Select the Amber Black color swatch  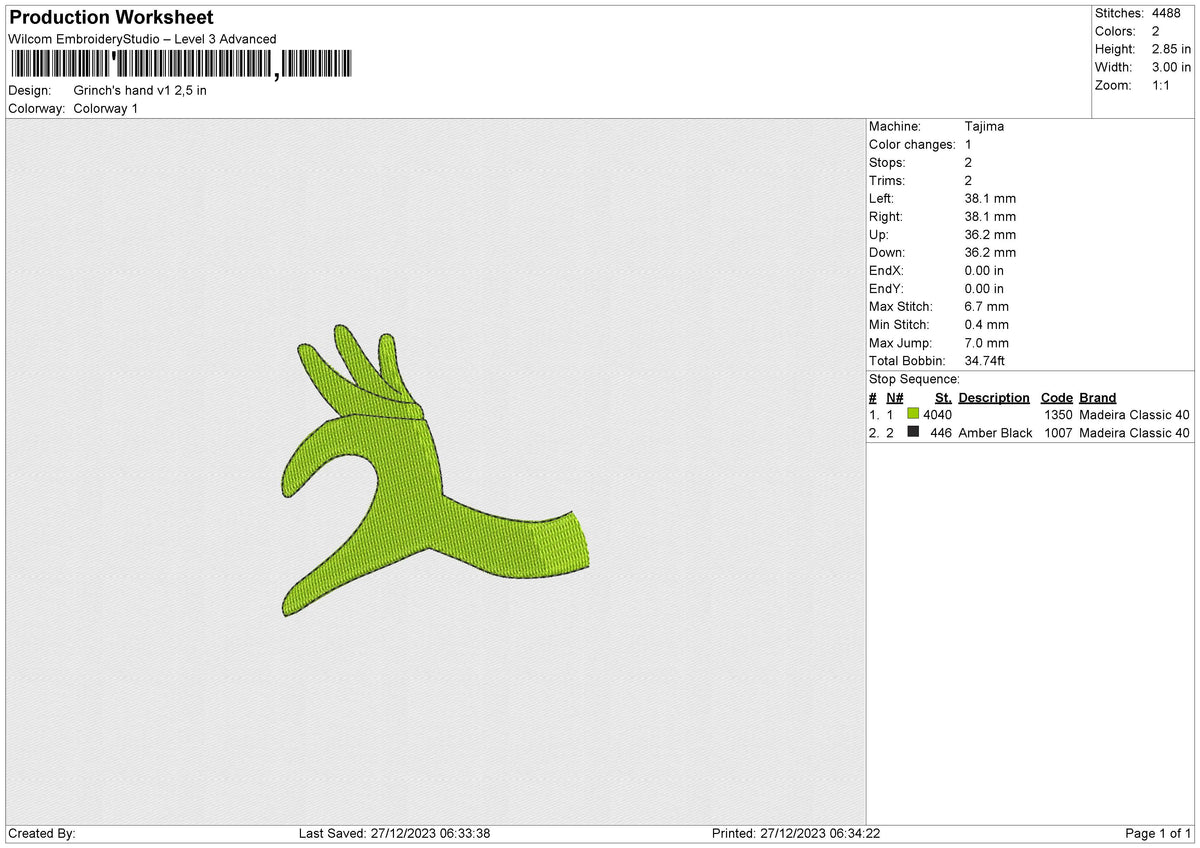point(913,432)
